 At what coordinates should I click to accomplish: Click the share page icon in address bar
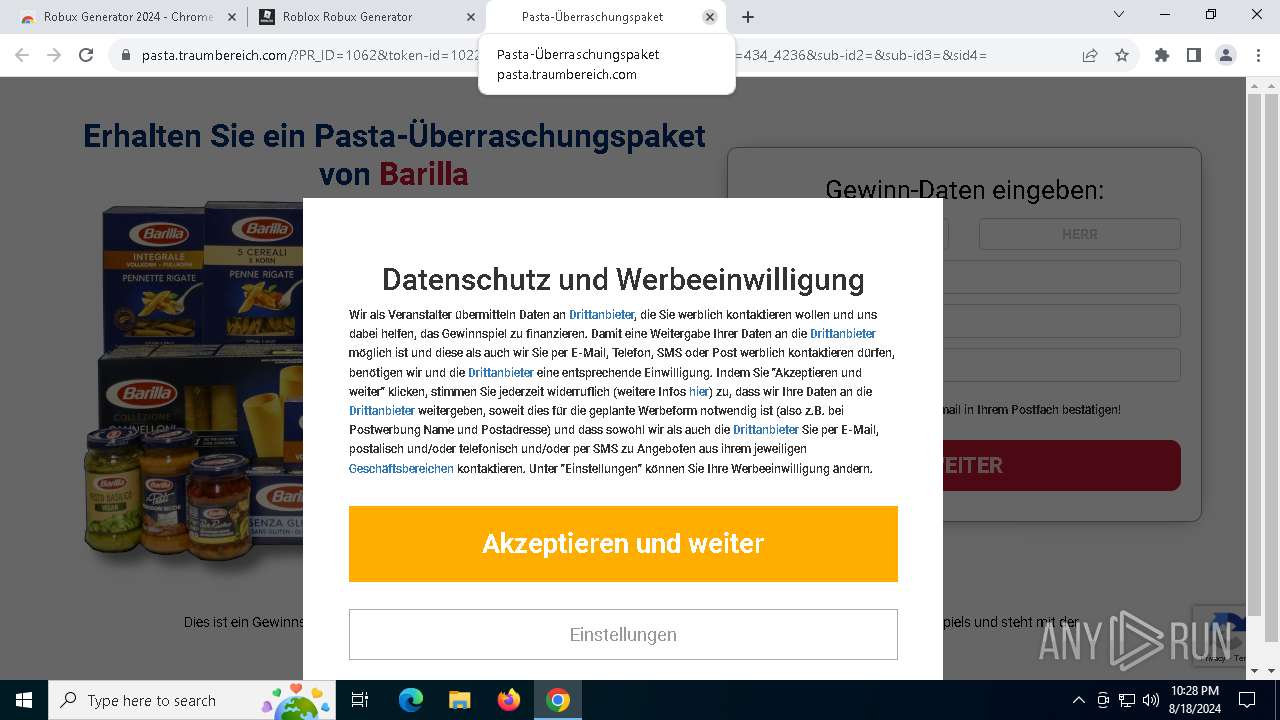(1090, 55)
